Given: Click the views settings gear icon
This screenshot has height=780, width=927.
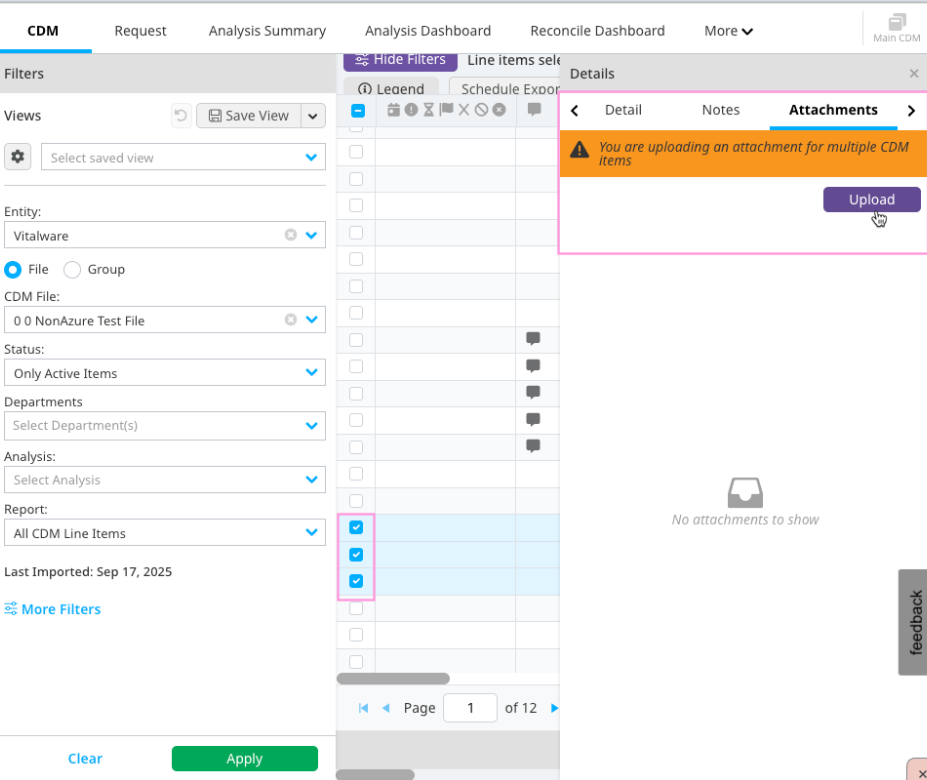Looking at the screenshot, I should pos(17,157).
